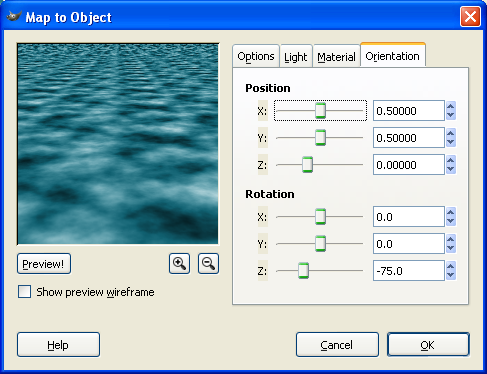Increase Position Z value using up arrow
The image size is (487, 374).
coord(451,160)
